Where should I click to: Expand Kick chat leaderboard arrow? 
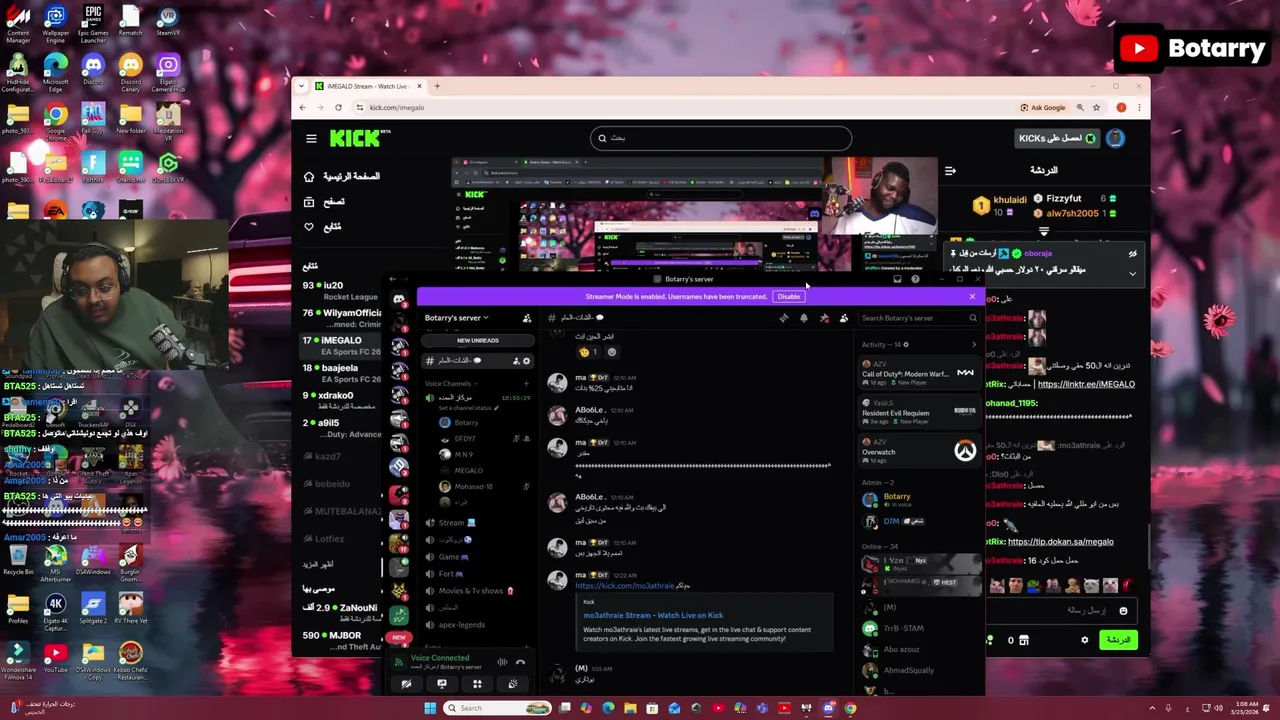click(1044, 231)
